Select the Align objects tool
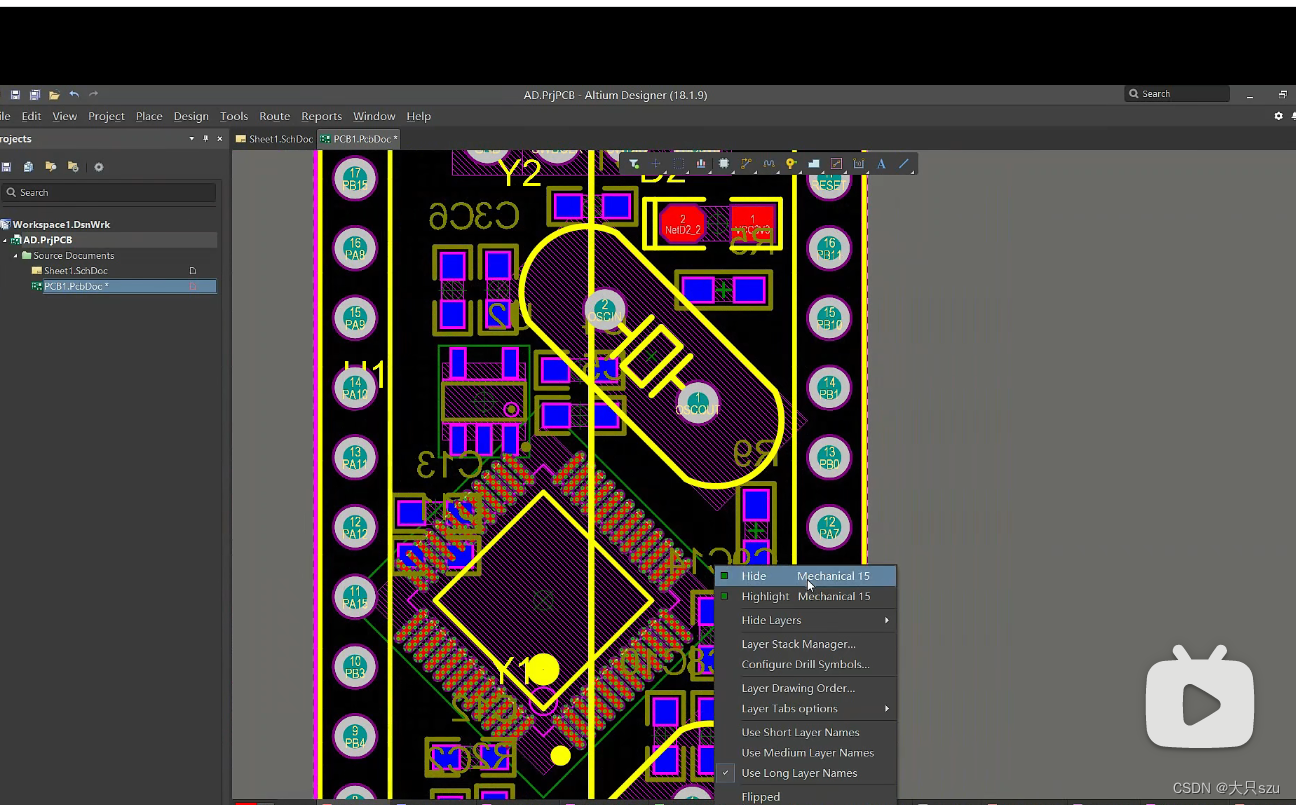This screenshot has width=1296, height=805. point(701,164)
